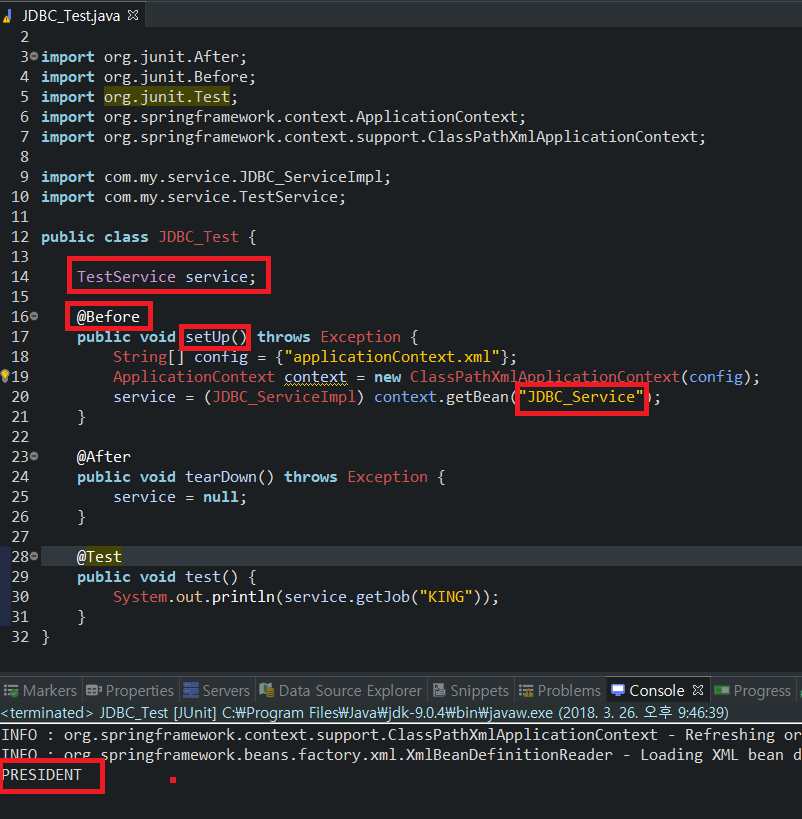Click the org.junit.Test import text
The height and width of the screenshot is (819, 802).
pos(167,97)
